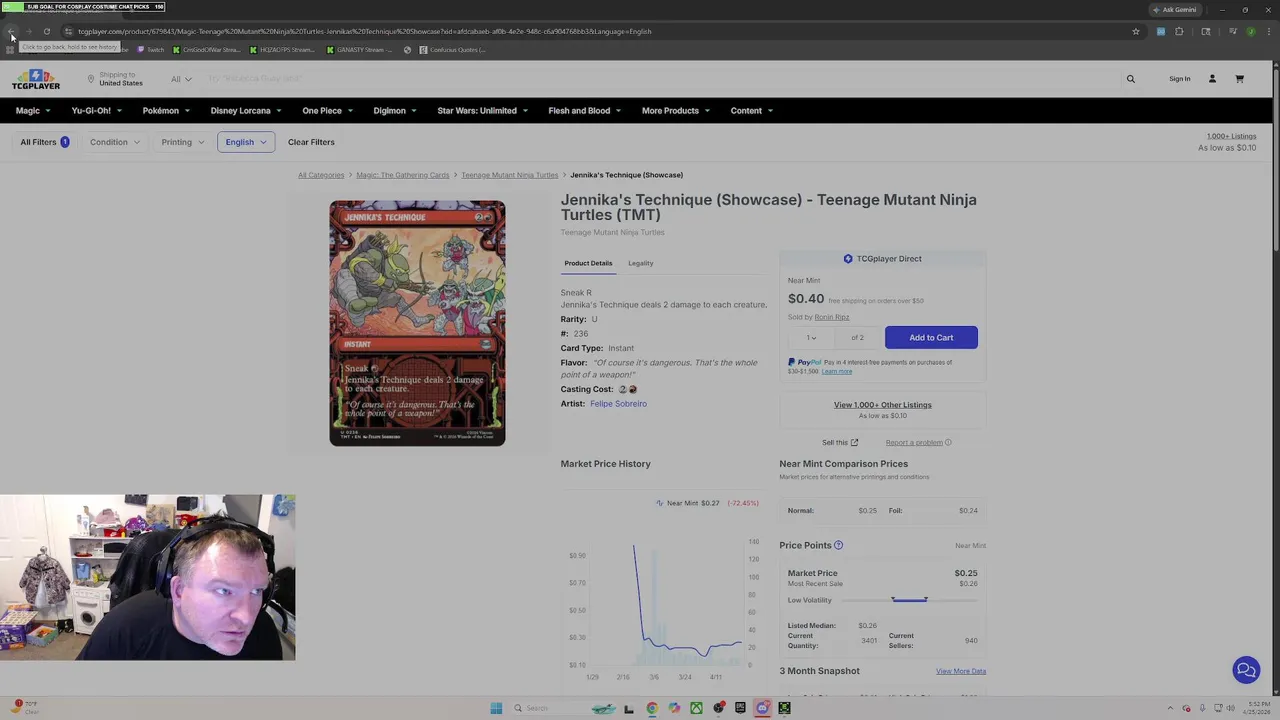This screenshot has height=720, width=1280.
Task: Open the Twitch bookmark
Action: (151, 49)
